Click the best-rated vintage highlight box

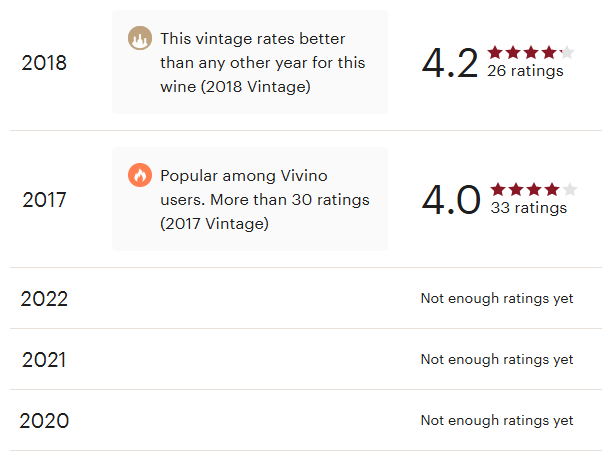tap(250, 63)
